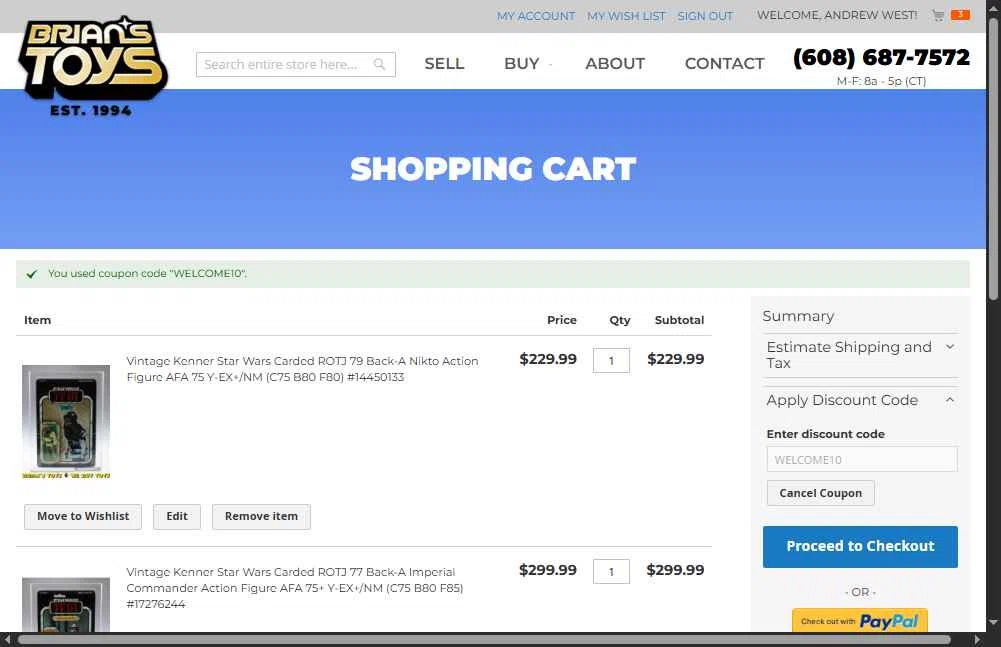Edit the Nikto action figure item

[177, 517]
